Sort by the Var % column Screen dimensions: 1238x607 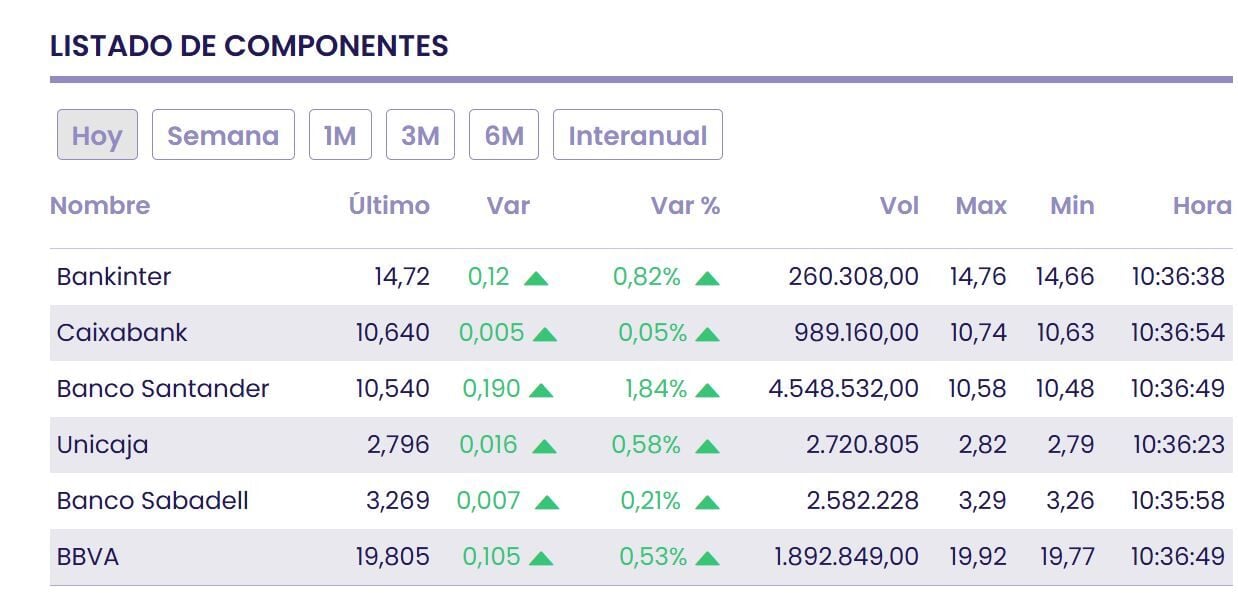pos(685,206)
